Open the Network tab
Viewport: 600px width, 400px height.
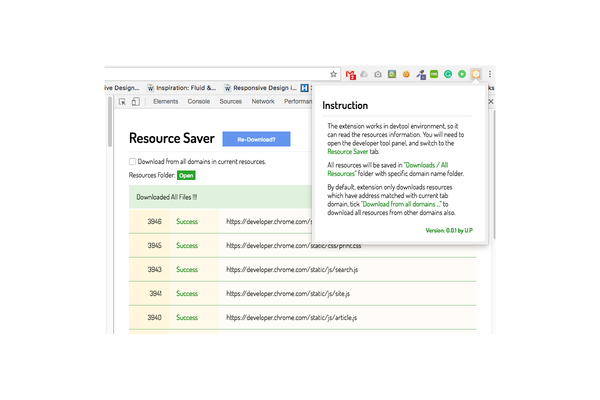[262, 101]
